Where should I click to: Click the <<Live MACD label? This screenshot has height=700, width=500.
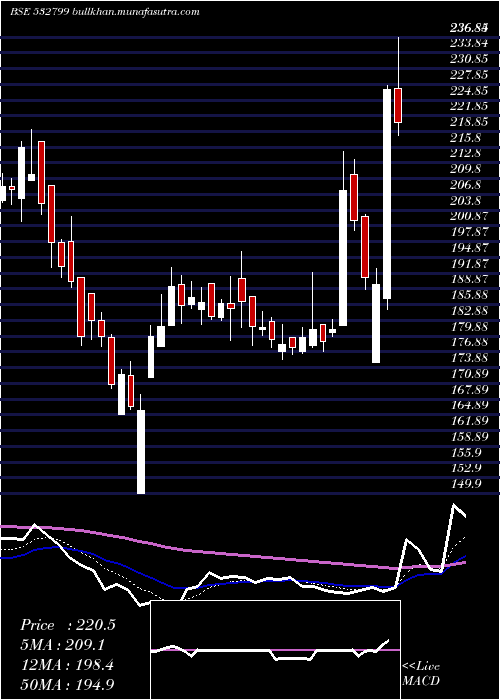[421, 674]
